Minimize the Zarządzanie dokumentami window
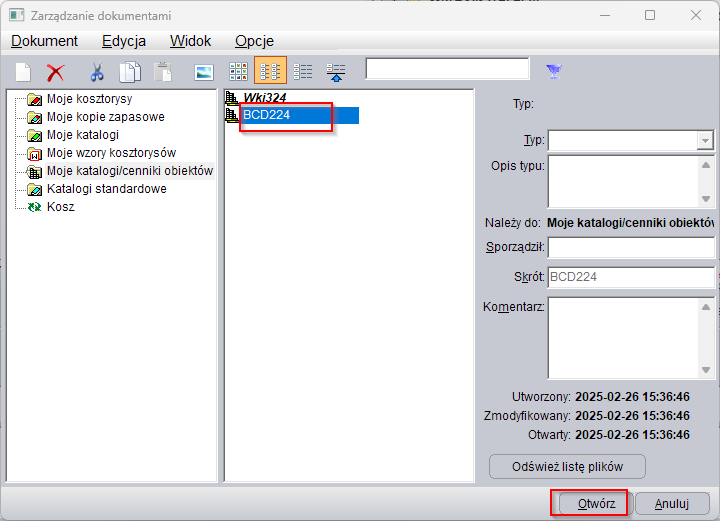This screenshot has width=720, height=521. coord(605,15)
